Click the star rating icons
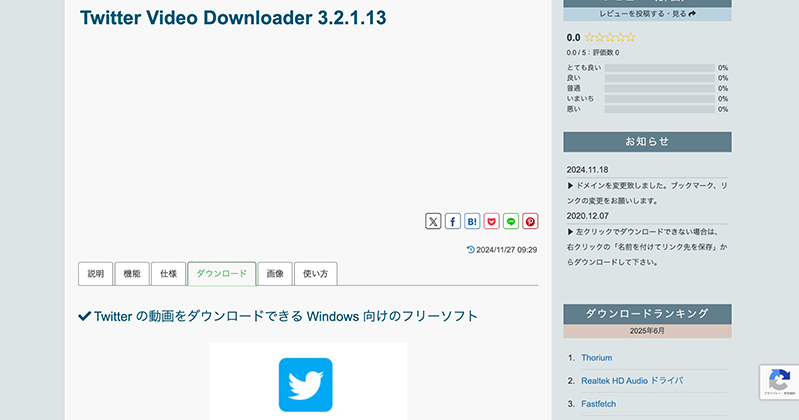Image resolution: width=799 pixels, height=420 pixels. click(610, 37)
